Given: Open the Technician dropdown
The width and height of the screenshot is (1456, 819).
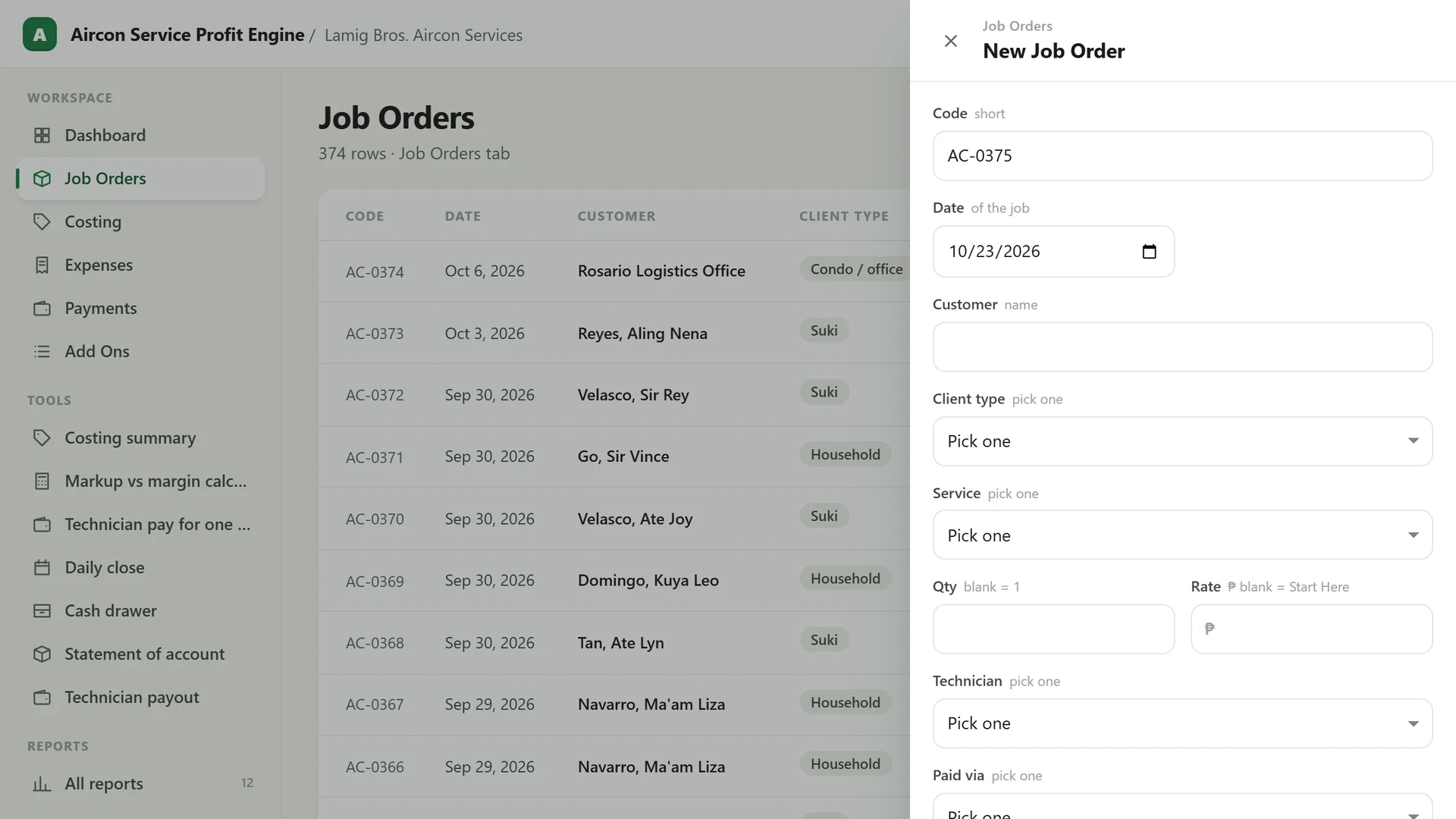Looking at the screenshot, I should click(x=1182, y=723).
